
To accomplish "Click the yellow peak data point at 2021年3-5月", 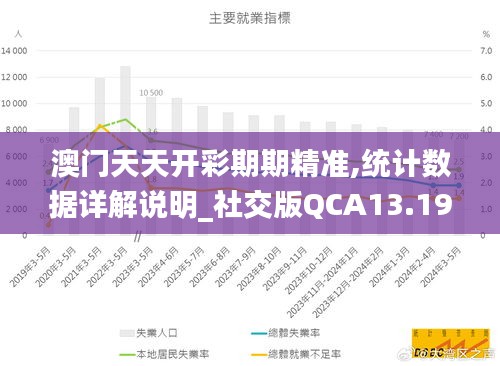I will point(100,126).
